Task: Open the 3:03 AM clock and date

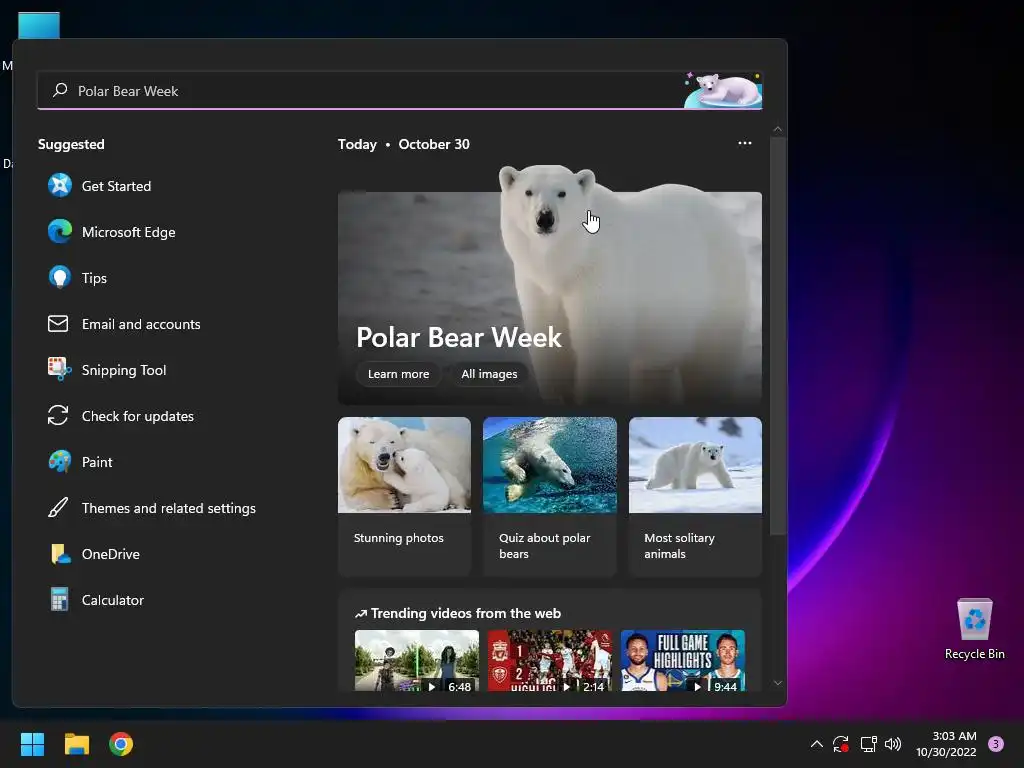Action: 946,744
